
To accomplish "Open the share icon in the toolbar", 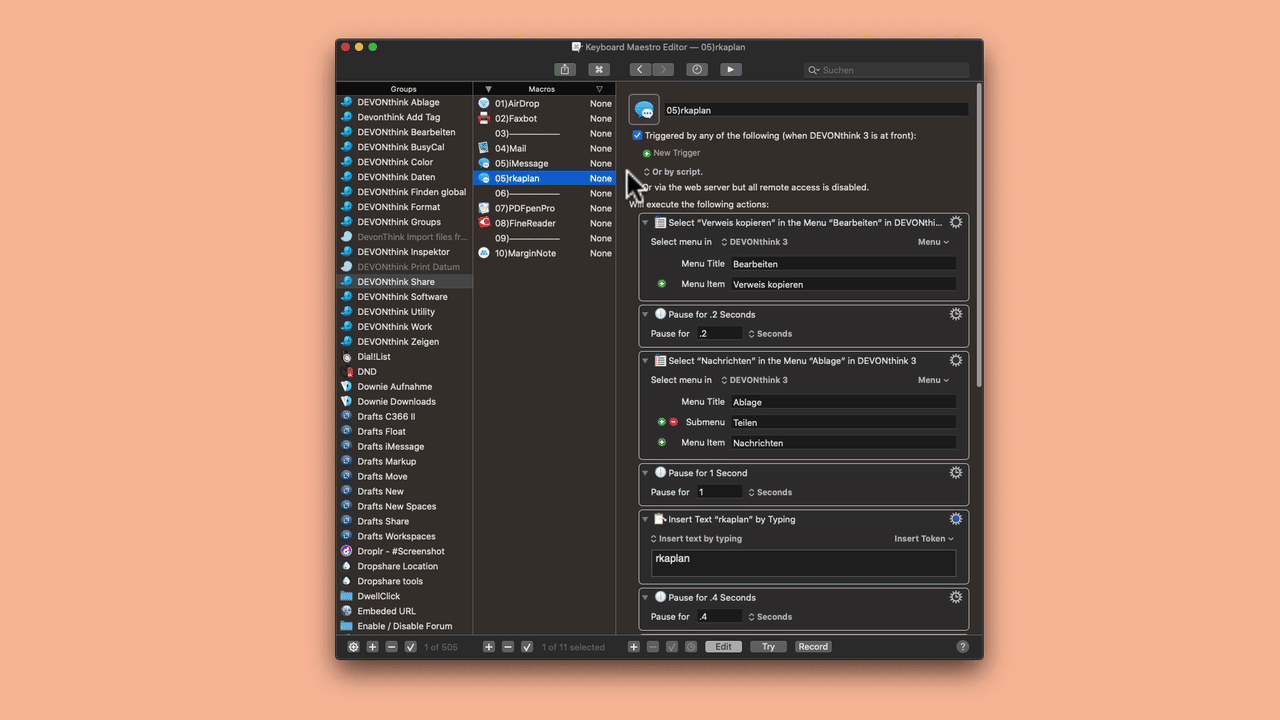I will coord(564,69).
